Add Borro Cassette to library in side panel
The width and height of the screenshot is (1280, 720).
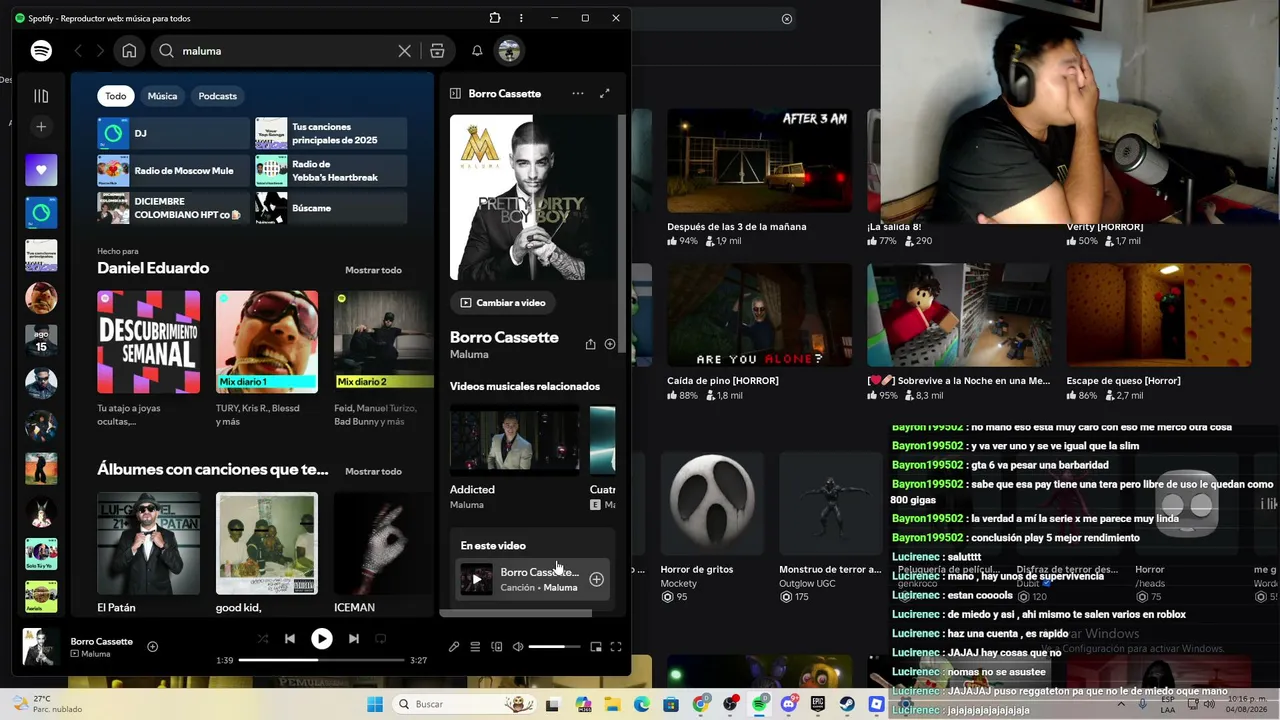pyautogui.click(x=610, y=344)
